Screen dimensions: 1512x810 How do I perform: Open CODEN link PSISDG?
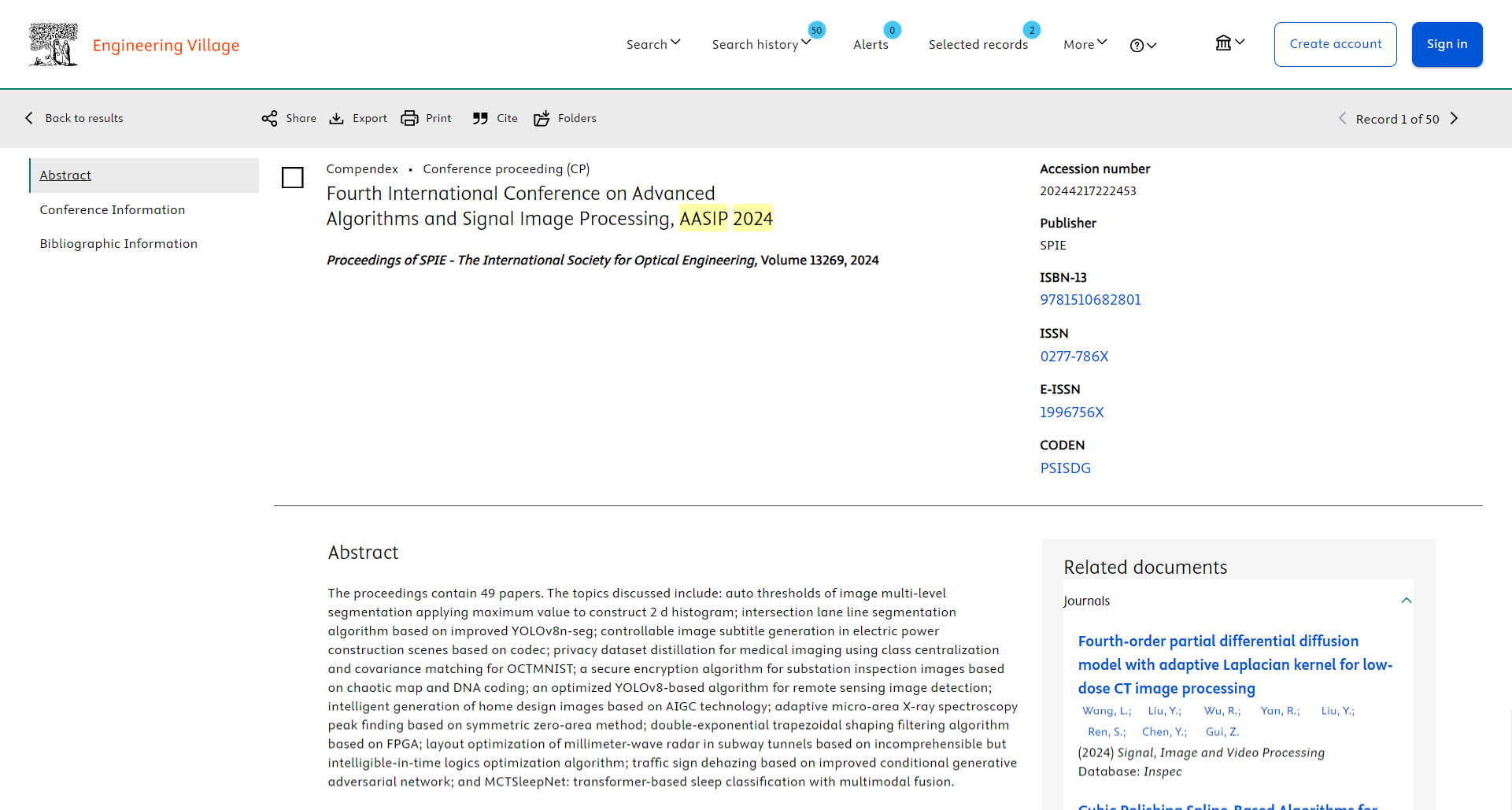(1066, 468)
